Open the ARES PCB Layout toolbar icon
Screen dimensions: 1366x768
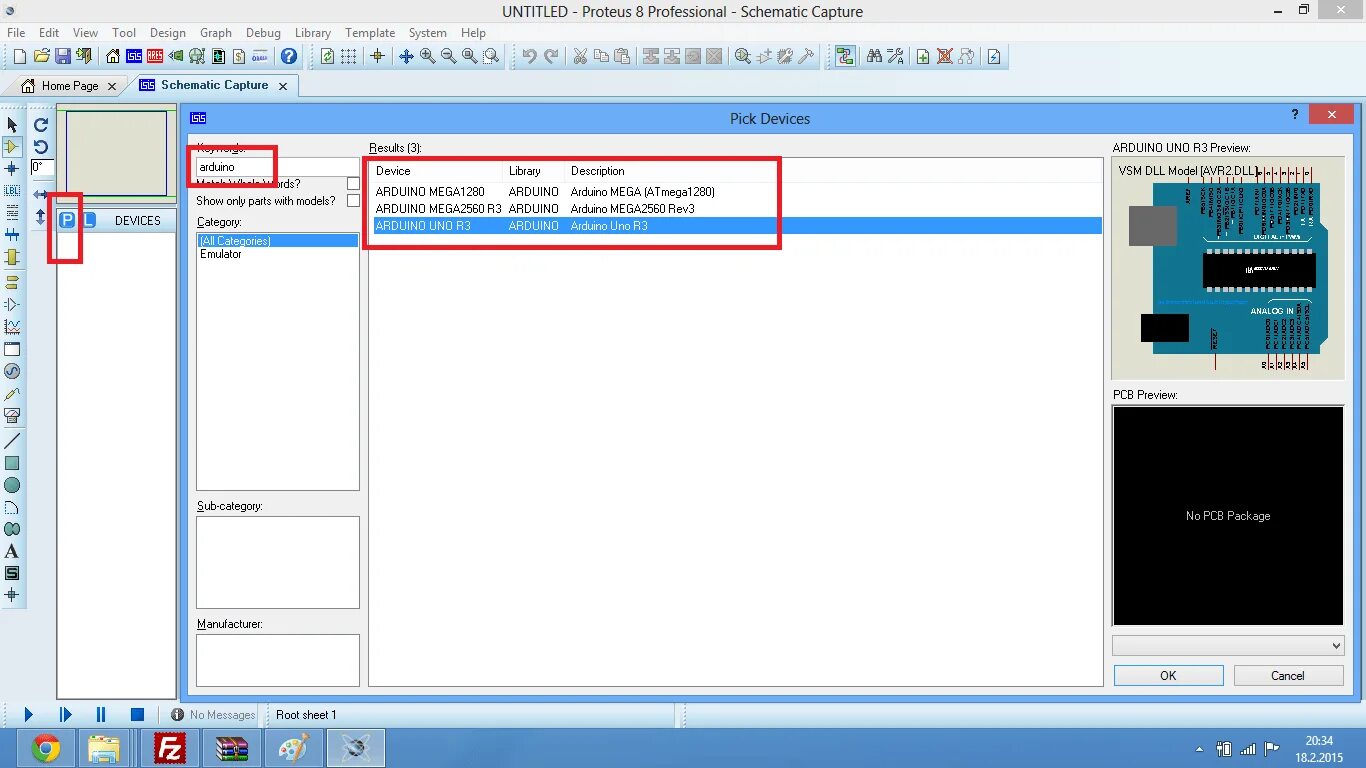155,56
